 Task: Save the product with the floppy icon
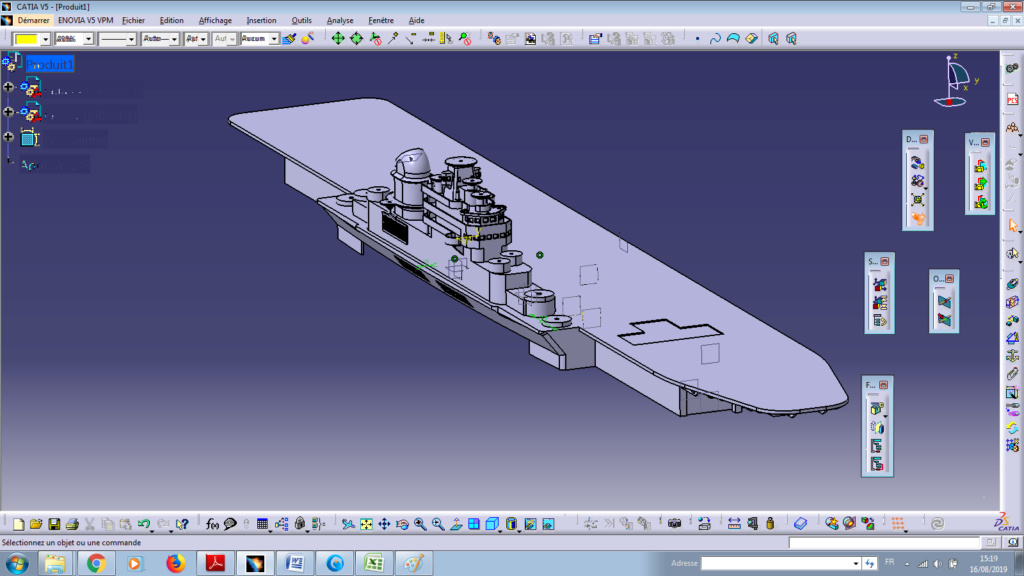(x=54, y=524)
